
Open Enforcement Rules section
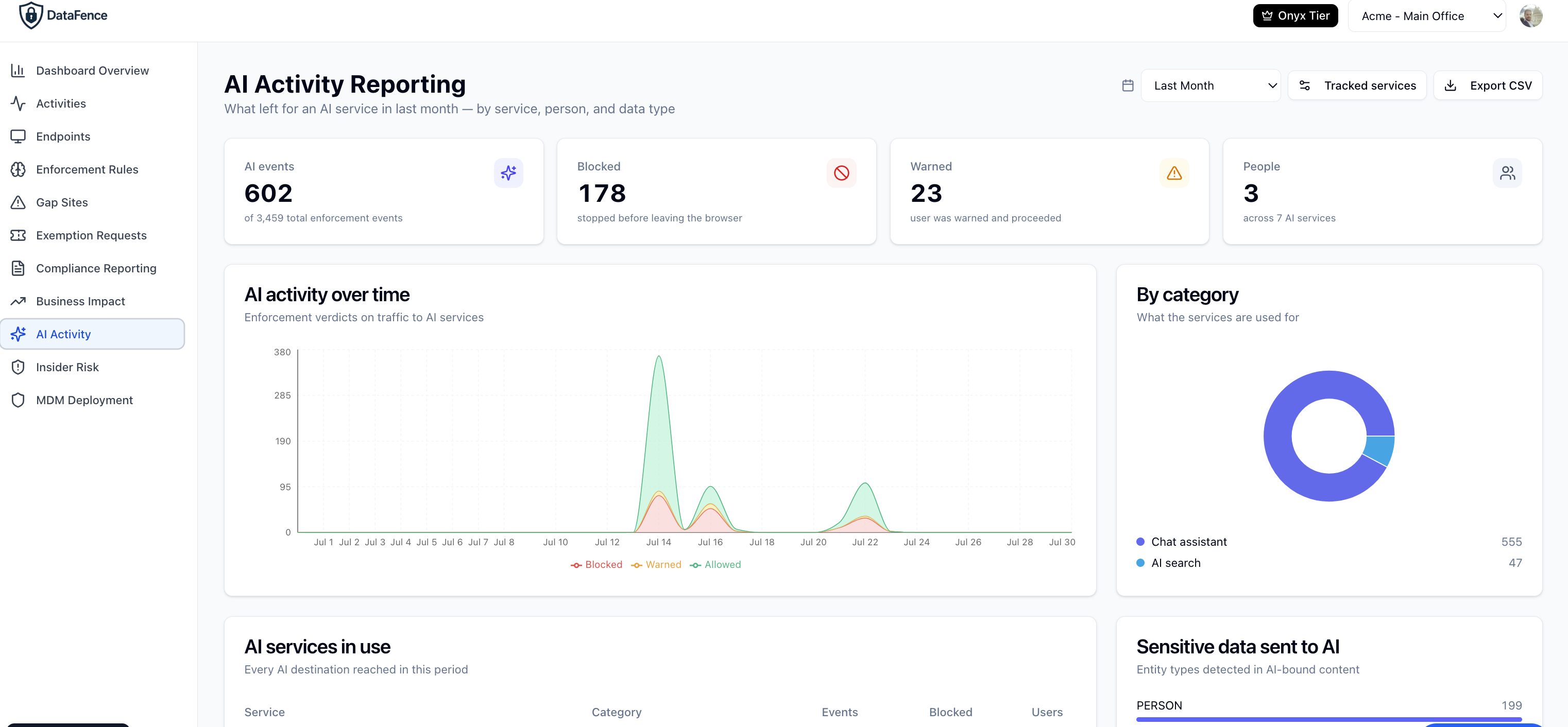coord(93,169)
